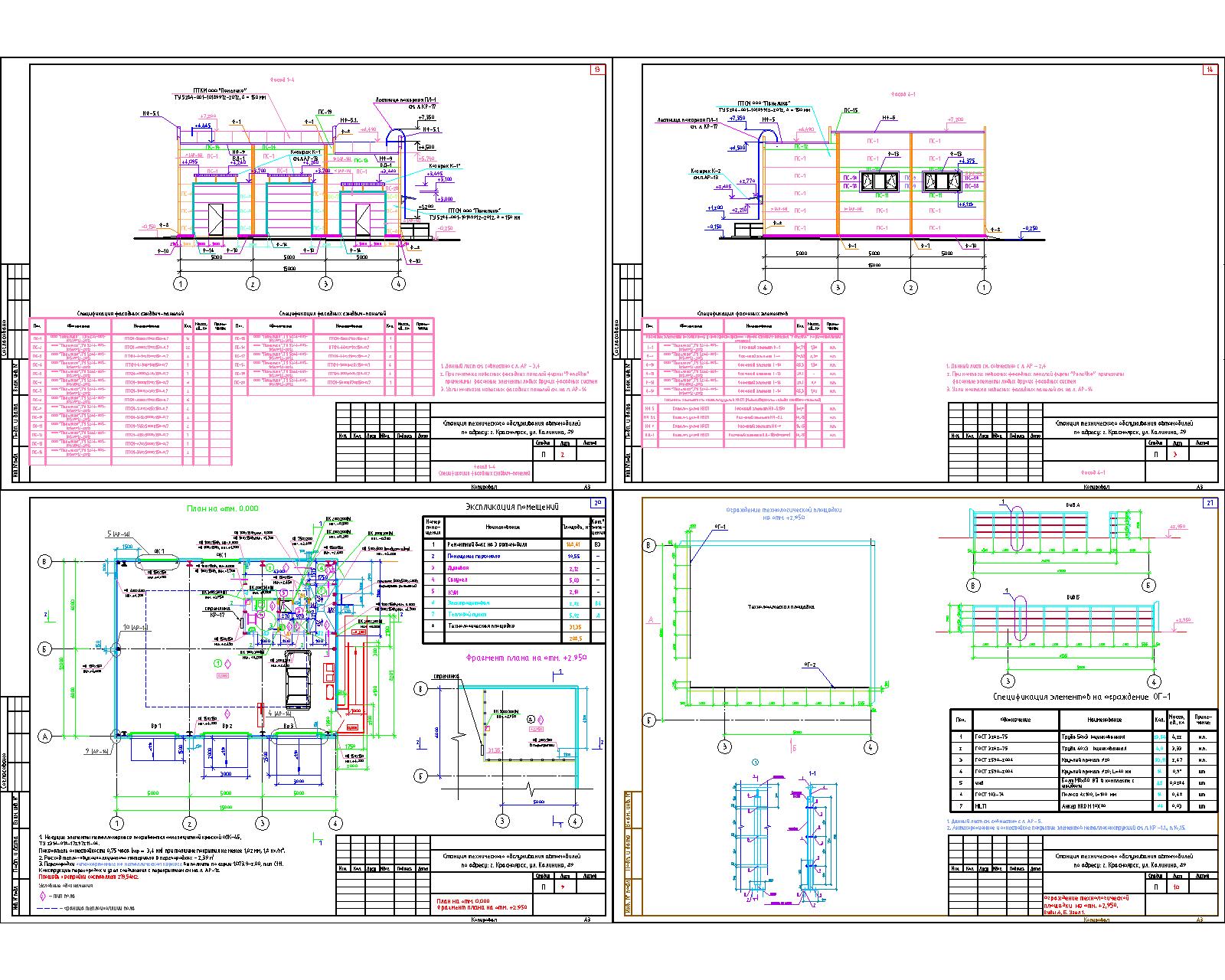Select heading "Спецификация элементов на ограждение ОГ-1"
Screen dimensions: 1225x980
coord(1080,697)
